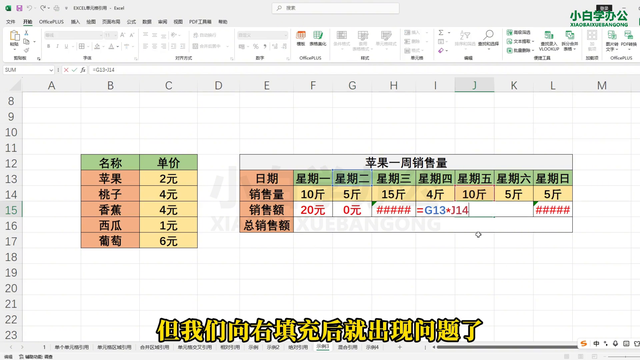Click cell showing 20元
This screenshot has width=640, height=360.
(x=313, y=210)
